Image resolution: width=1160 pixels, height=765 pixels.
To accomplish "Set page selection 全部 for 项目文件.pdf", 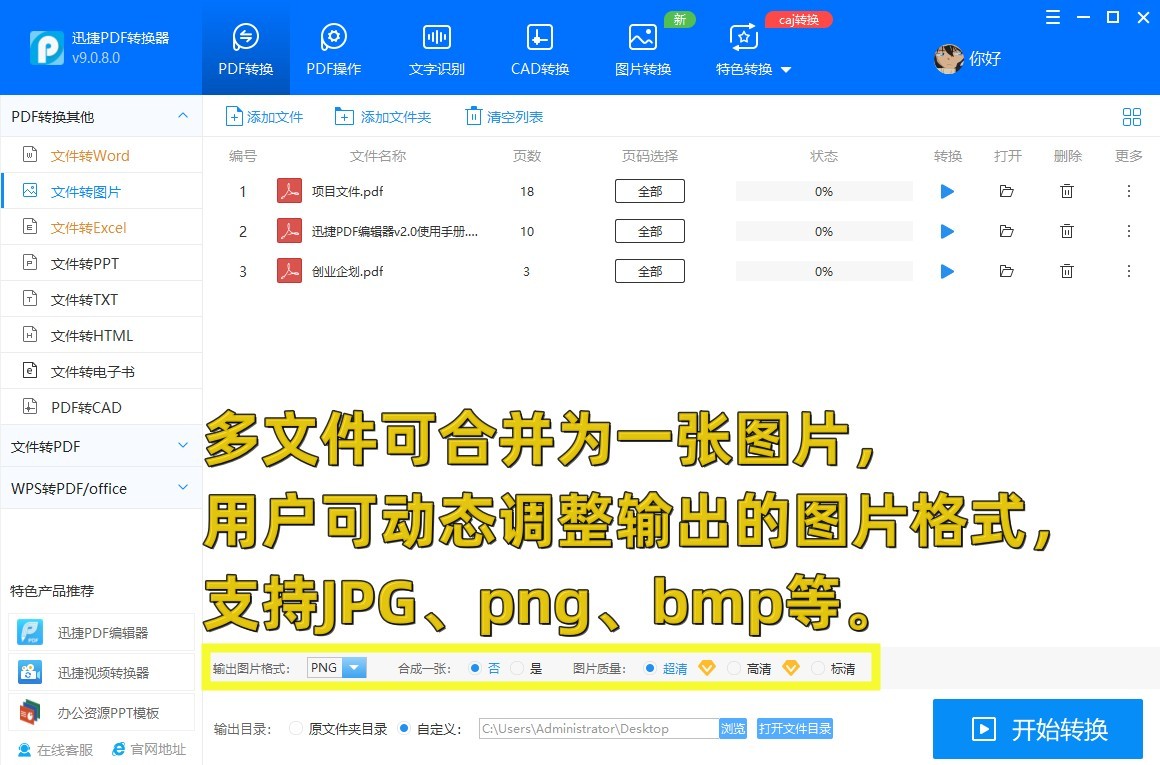I will (650, 192).
